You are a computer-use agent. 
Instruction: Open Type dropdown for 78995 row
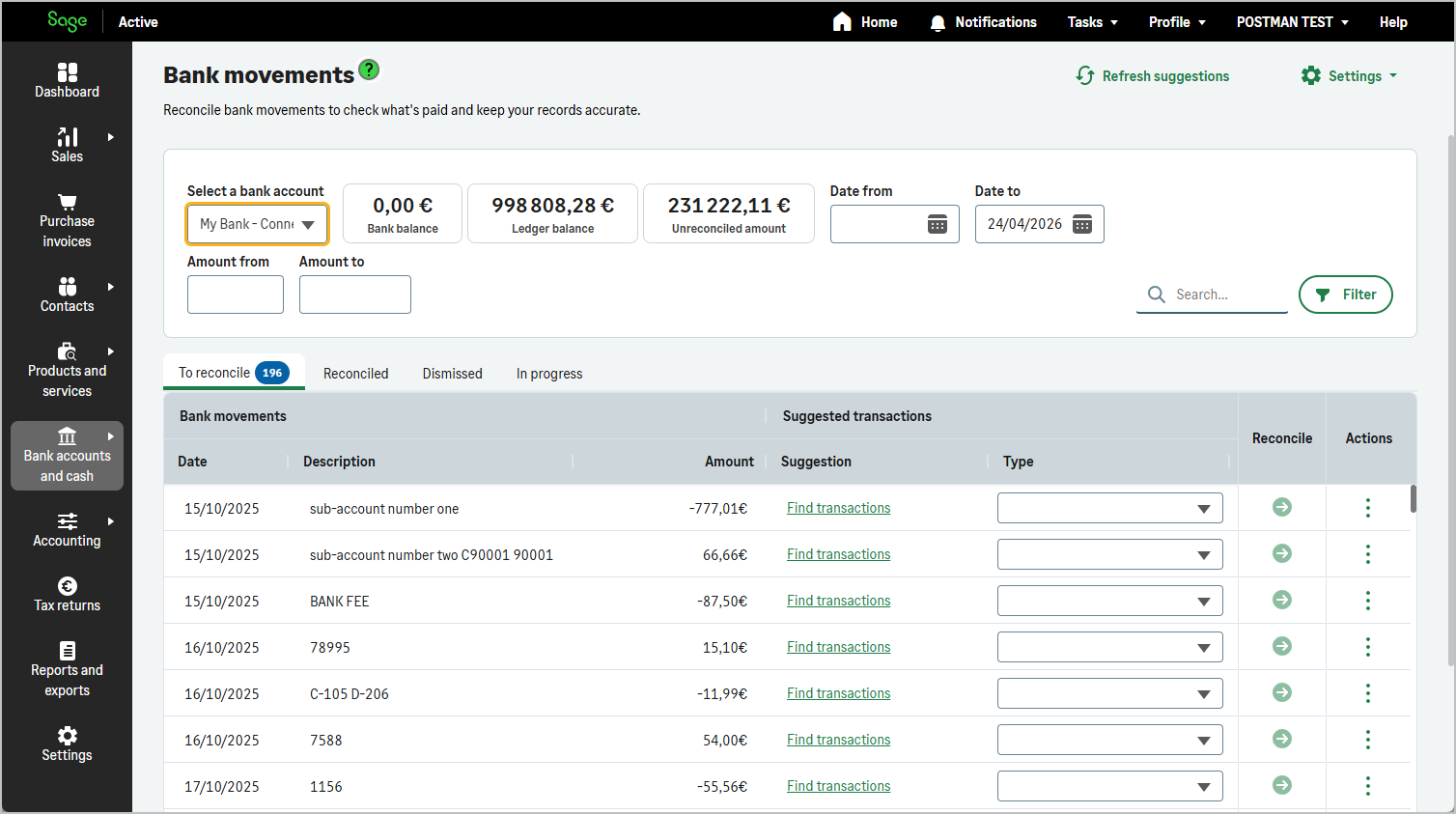(x=1110, y=647)
